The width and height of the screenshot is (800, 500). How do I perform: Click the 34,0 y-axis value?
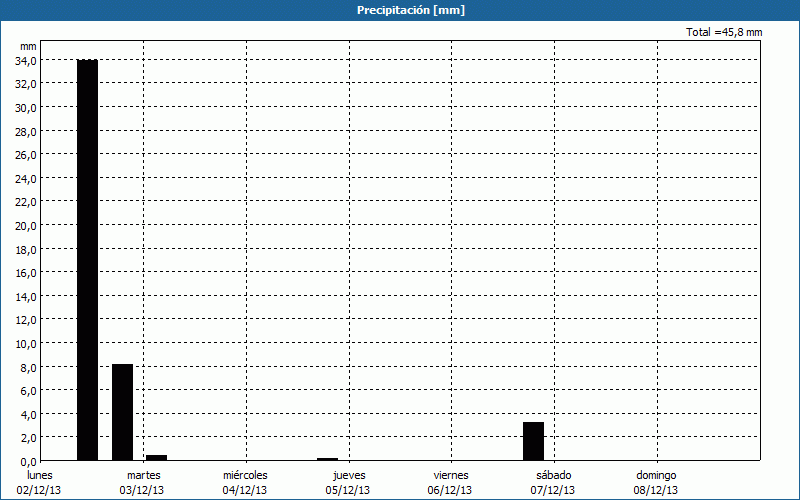(x=26, y=60)
